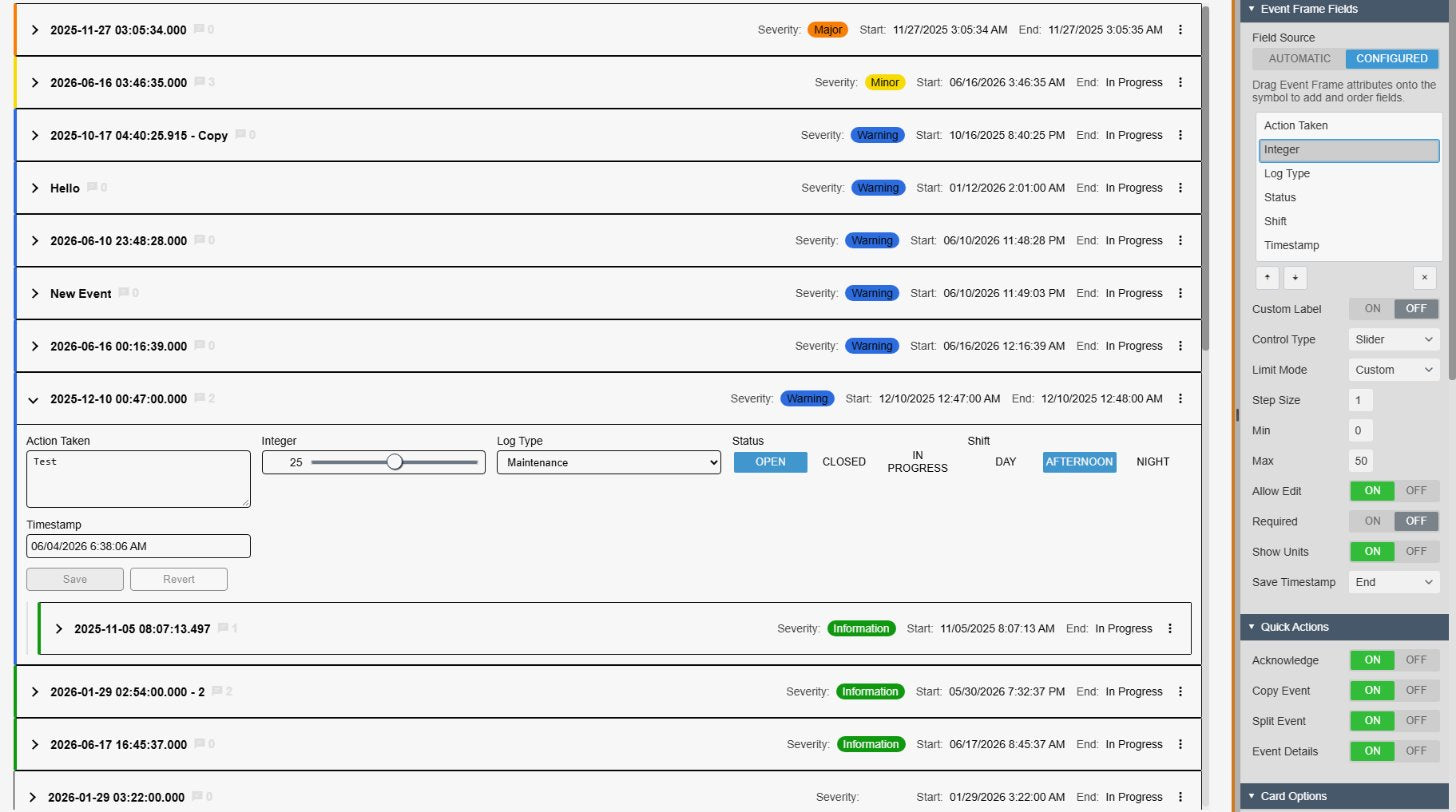Open the options menu on 2026-06-16 03:46:35.000 row
This screenshot has width=1456, height=812.
[x=1180, y=83]
